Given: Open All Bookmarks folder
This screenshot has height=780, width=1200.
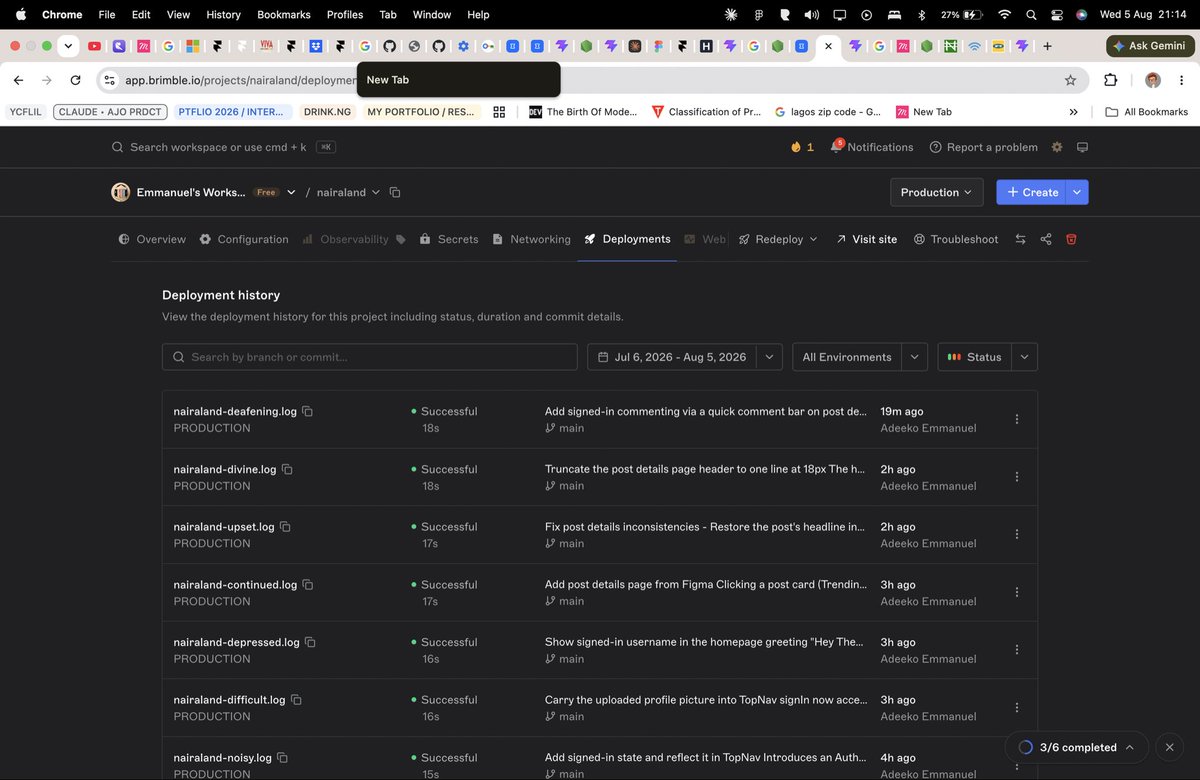Looking at the screenshot, I should tap(1146, 112).
